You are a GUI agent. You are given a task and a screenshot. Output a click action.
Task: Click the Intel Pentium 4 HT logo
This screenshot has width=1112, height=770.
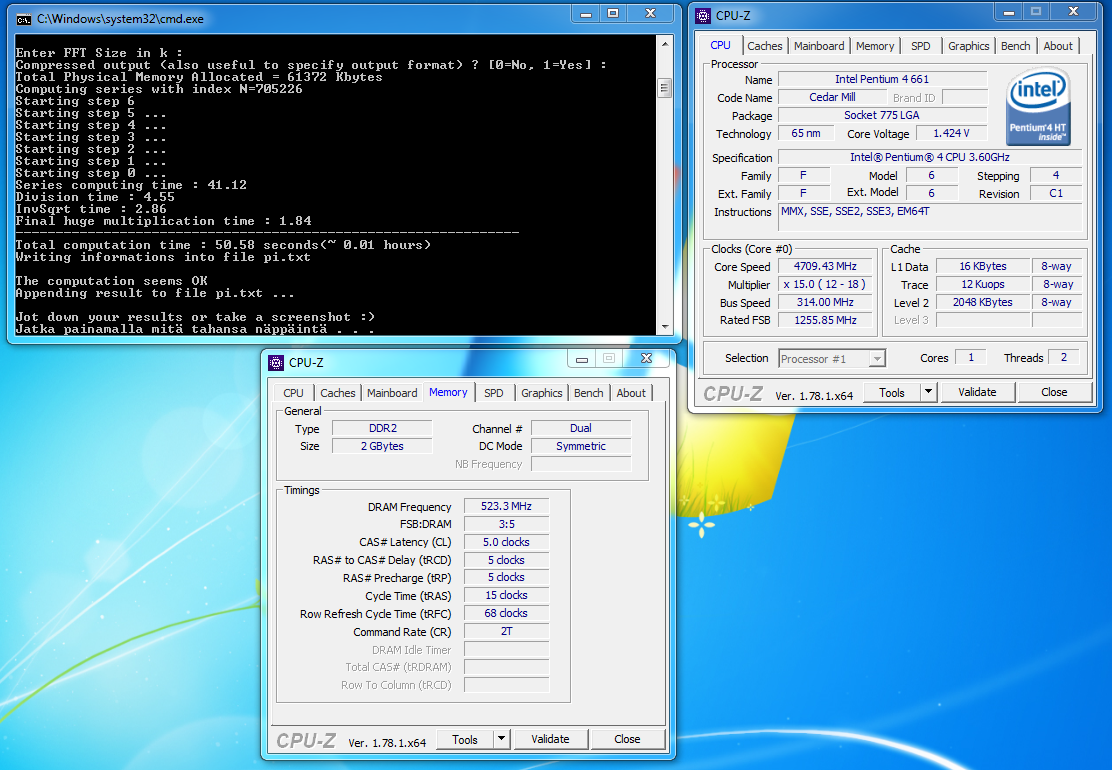(x=1038, y=106)
